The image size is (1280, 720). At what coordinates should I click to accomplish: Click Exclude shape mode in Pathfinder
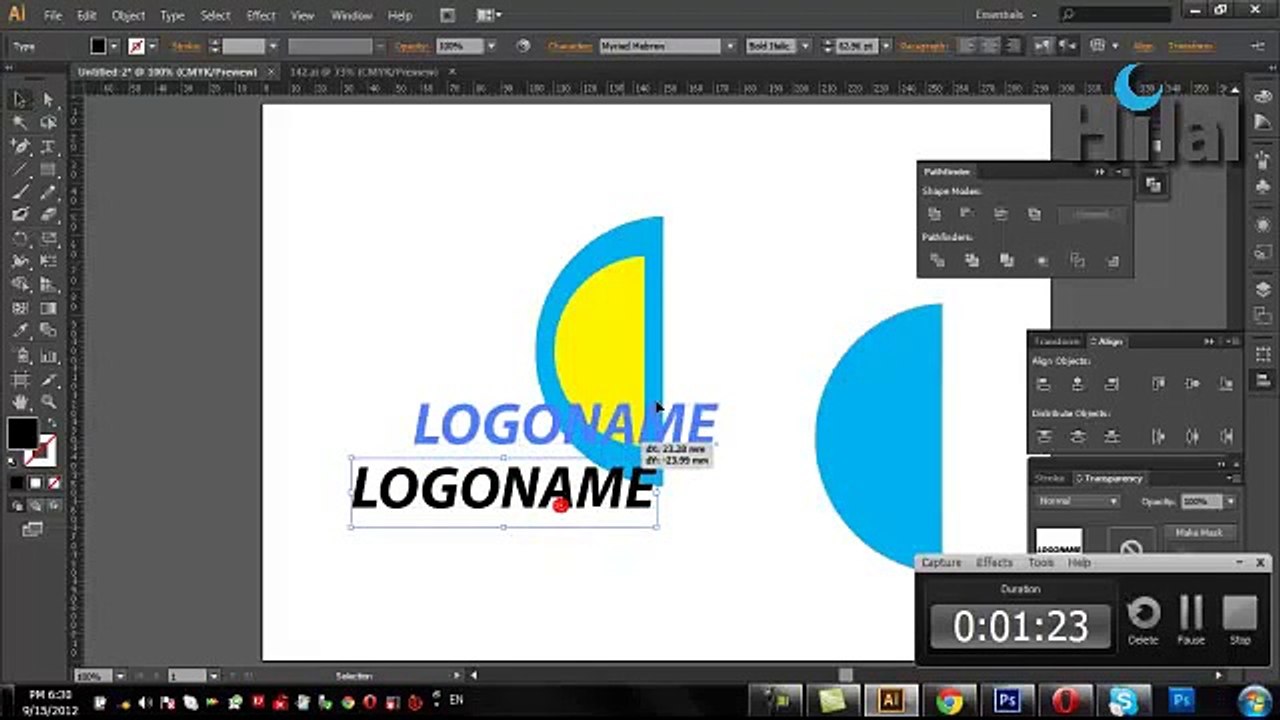pyautogui.click(x=1034, y=214)
